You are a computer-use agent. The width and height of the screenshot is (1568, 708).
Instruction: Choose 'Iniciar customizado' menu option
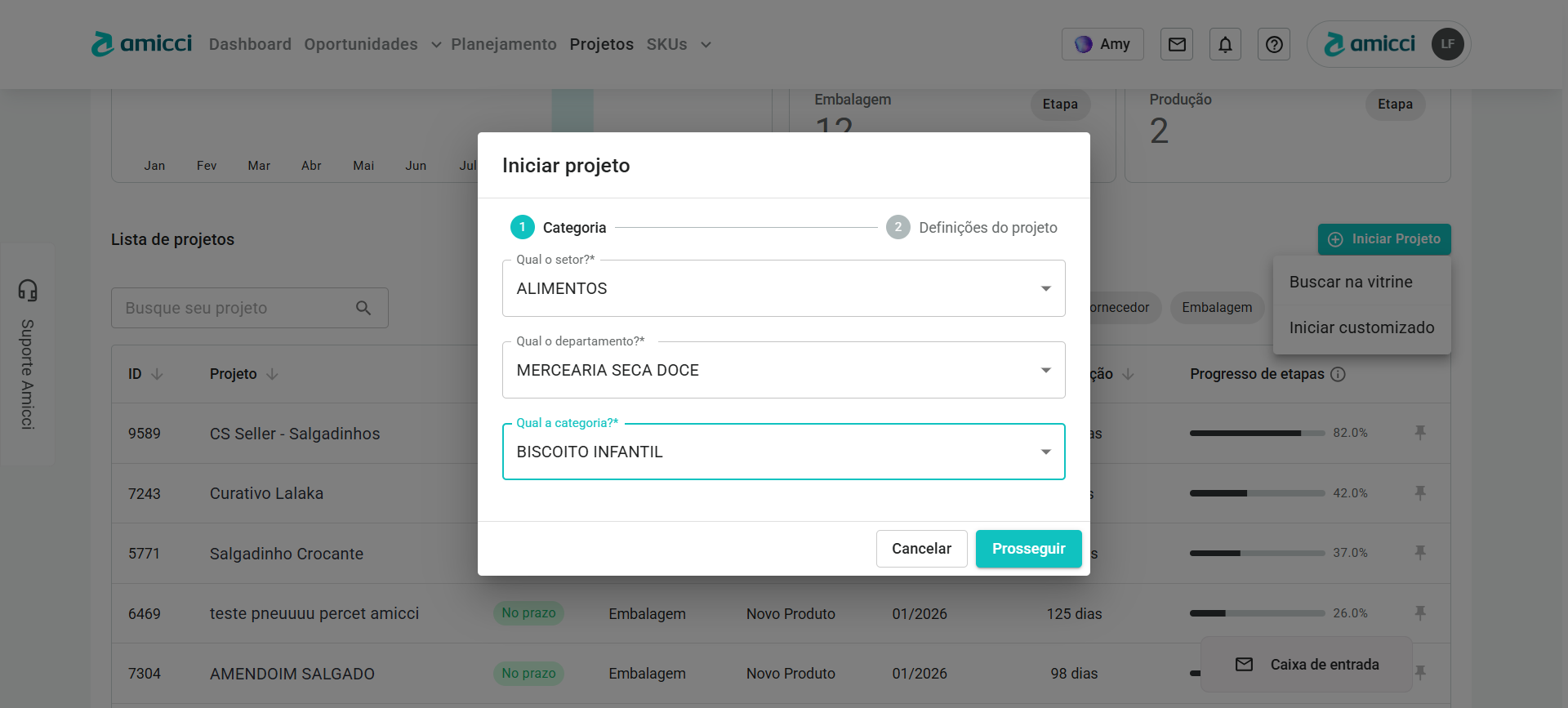pyautogui.click(x=1361, y=327)
